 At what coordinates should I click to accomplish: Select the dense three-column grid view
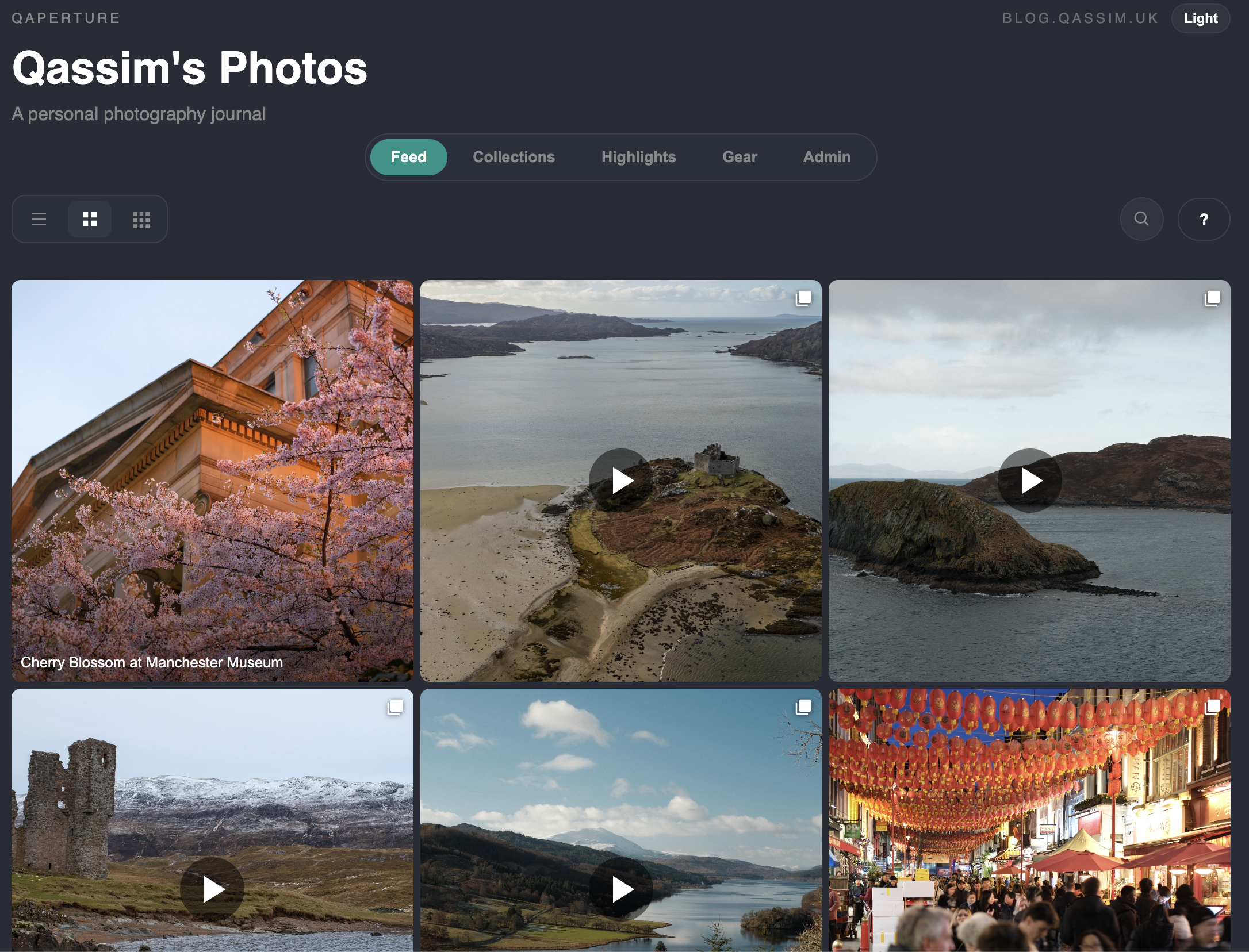141,219
